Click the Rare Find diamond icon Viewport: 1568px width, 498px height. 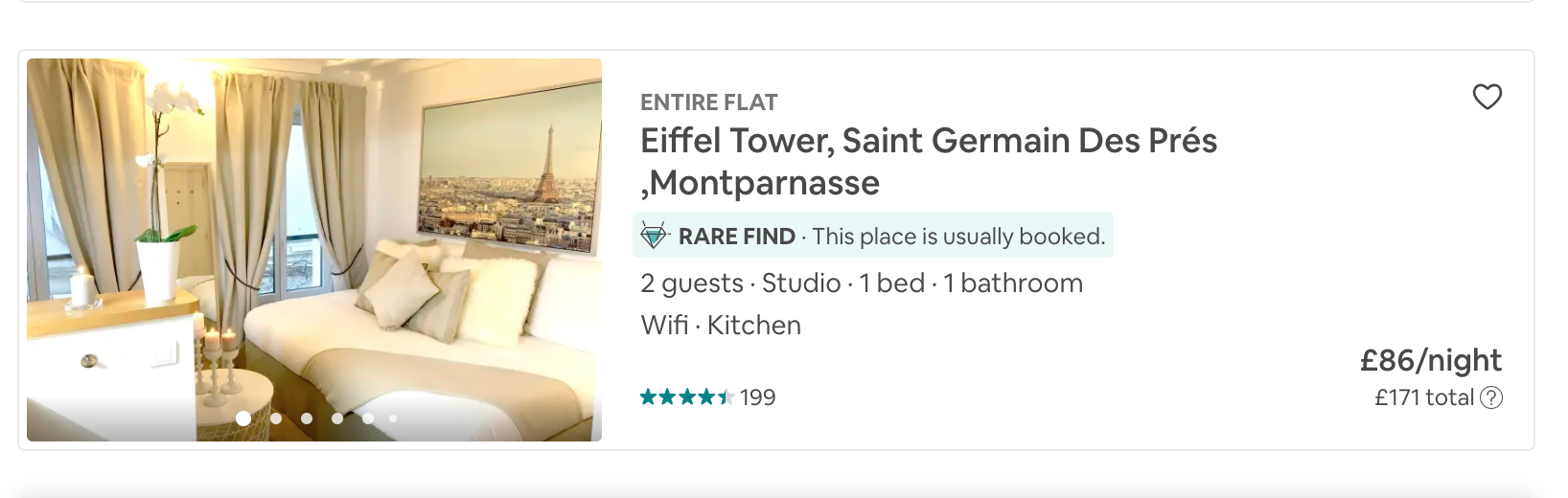click(654, 236)
